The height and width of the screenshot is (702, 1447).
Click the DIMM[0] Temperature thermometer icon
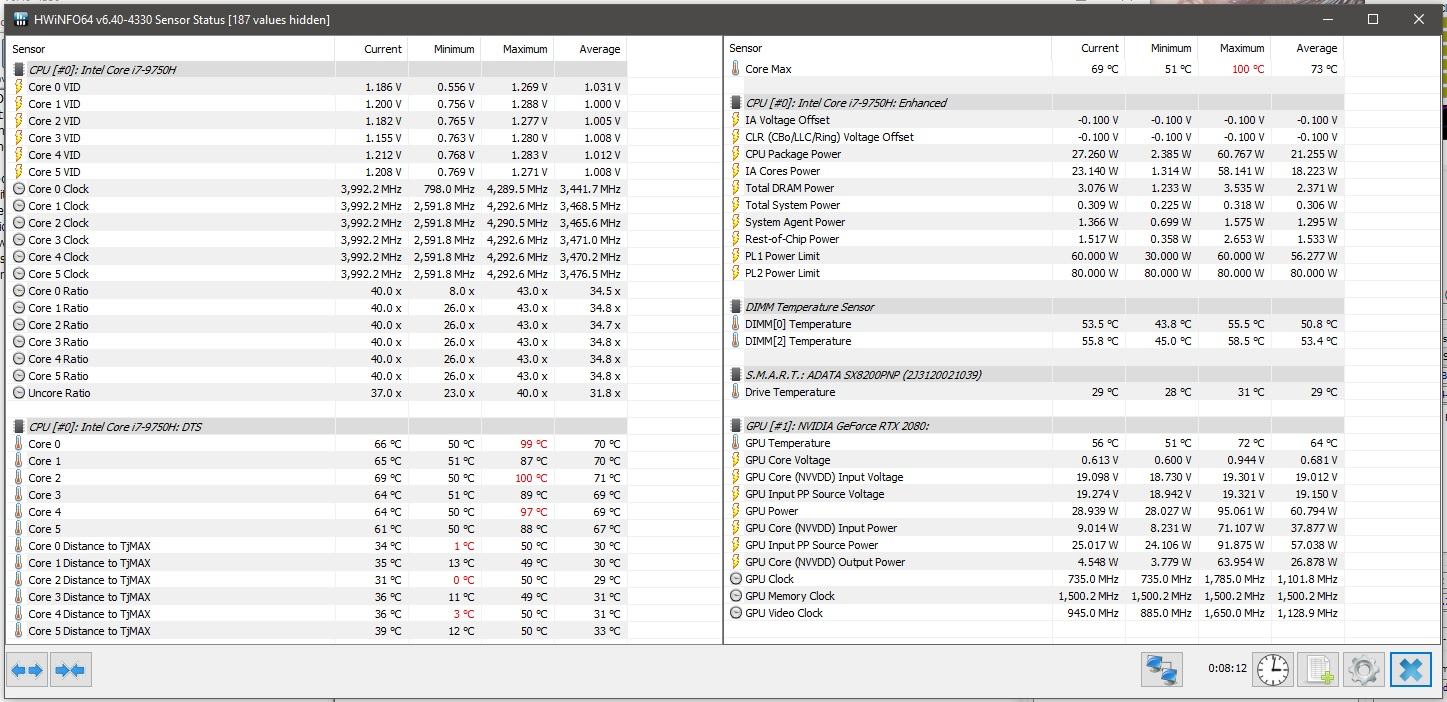click(x=735, y=324)
